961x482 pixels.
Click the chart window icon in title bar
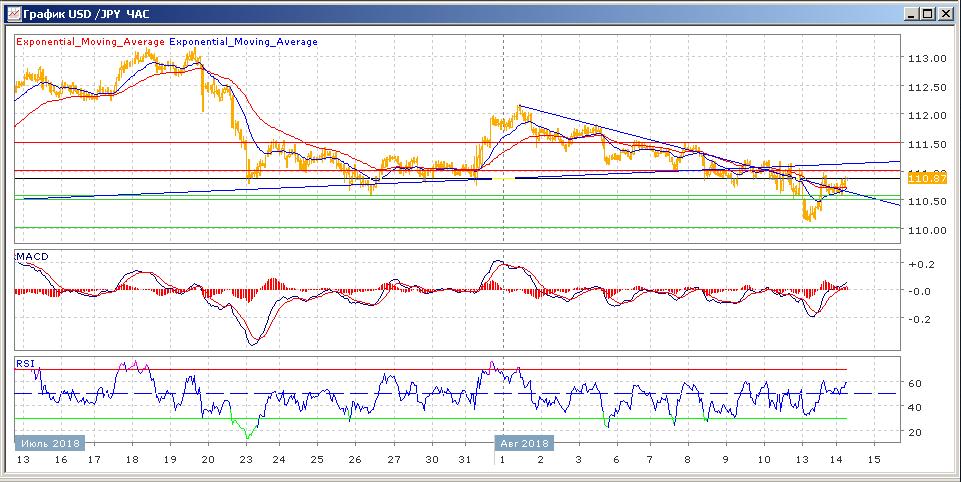[12, 13]
